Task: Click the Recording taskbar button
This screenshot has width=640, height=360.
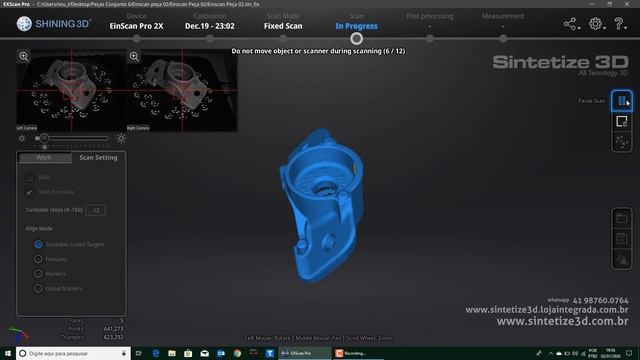Action: 358,353
